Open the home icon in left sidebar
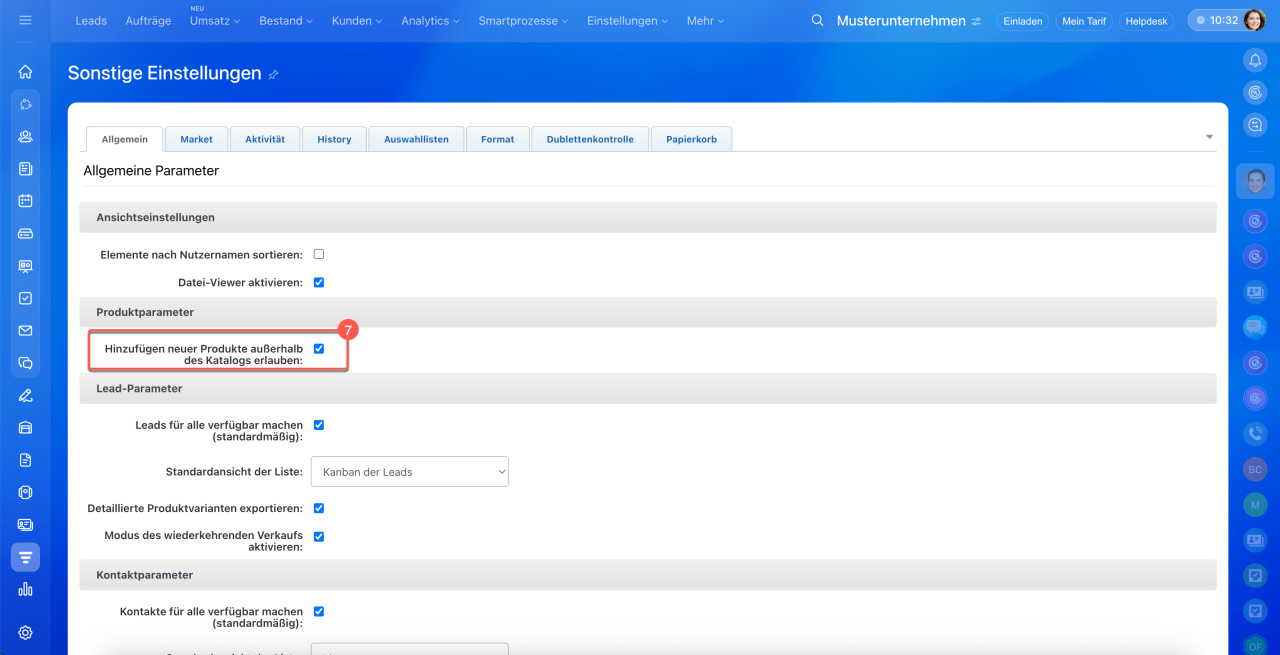 [x=25, y=72]
